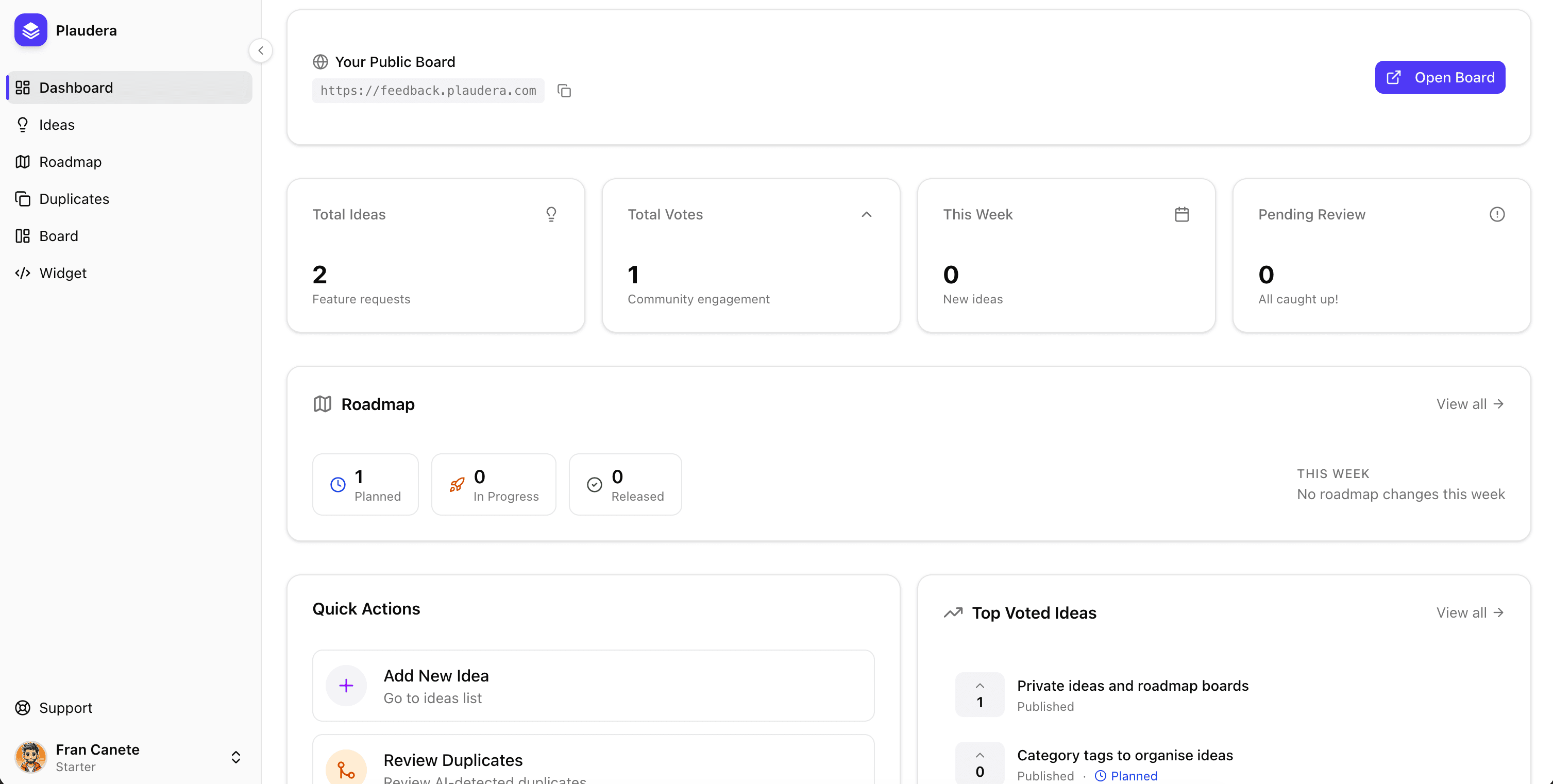Click the info icon on Pending Review card
This screenshot has width=1553, height=784.
(1497, 214)
